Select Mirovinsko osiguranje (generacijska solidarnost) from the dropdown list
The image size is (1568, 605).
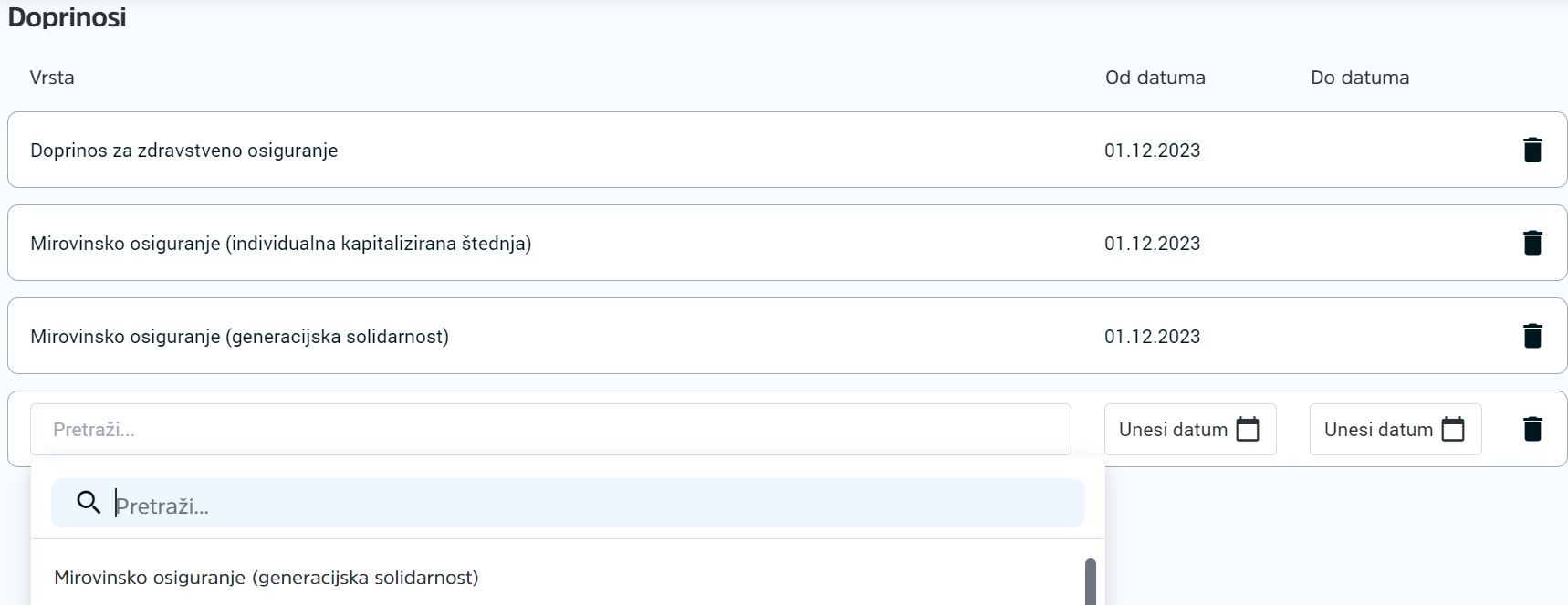click(267, 578)
